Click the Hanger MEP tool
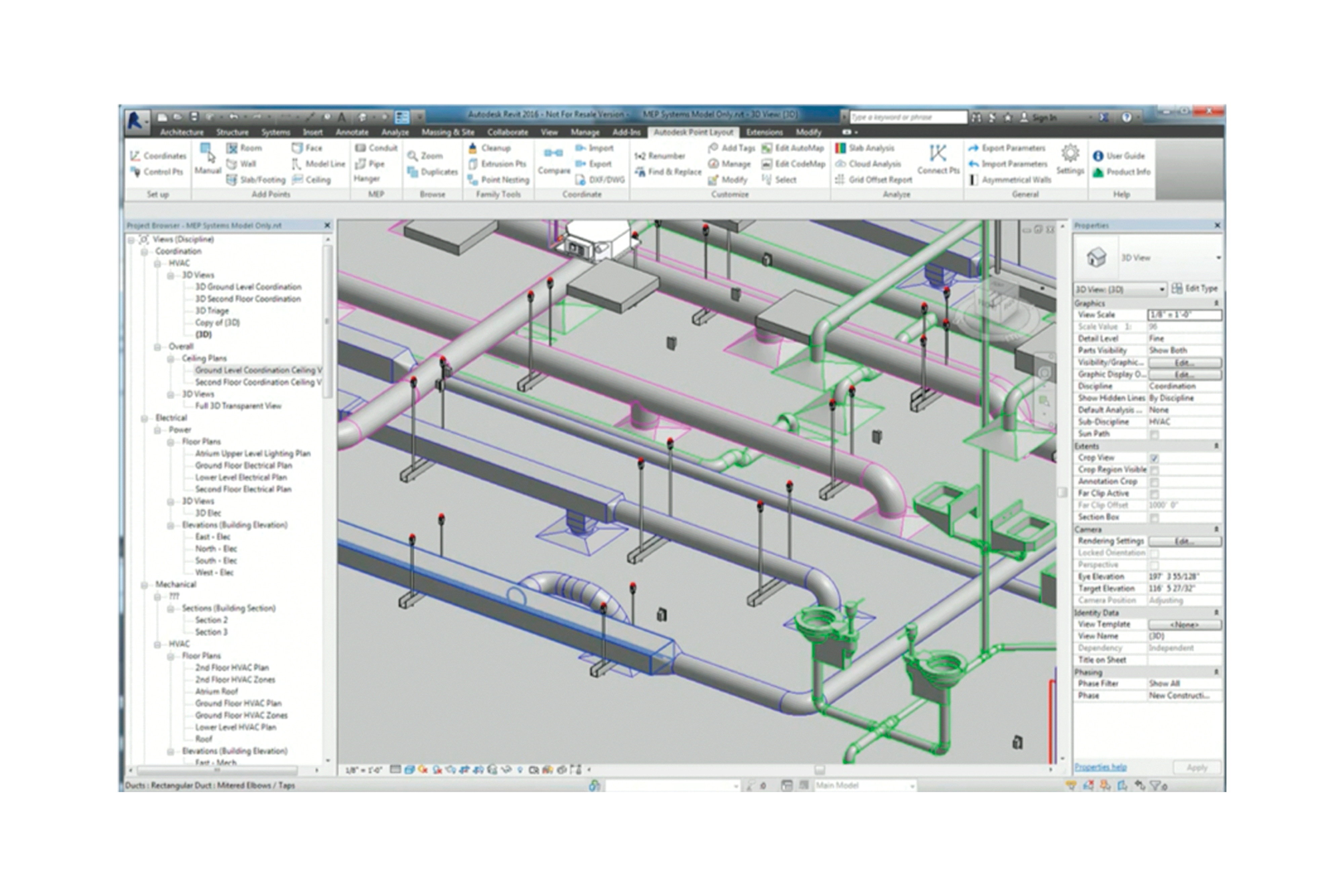Viewport: 1344px width, 896px height. [x=367, y=179]
